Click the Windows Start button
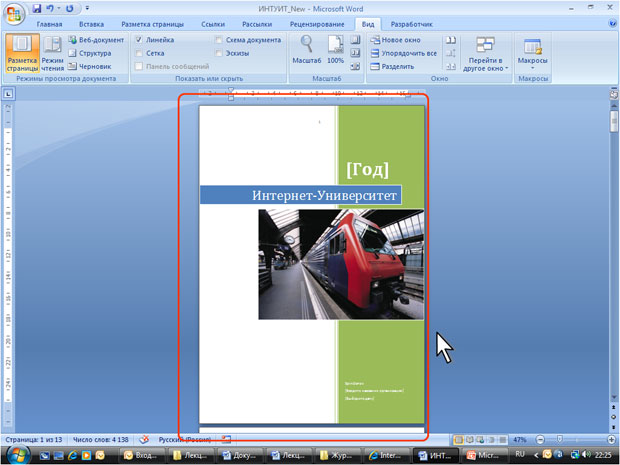Screen dimensions: 620x465 (18, 455)
